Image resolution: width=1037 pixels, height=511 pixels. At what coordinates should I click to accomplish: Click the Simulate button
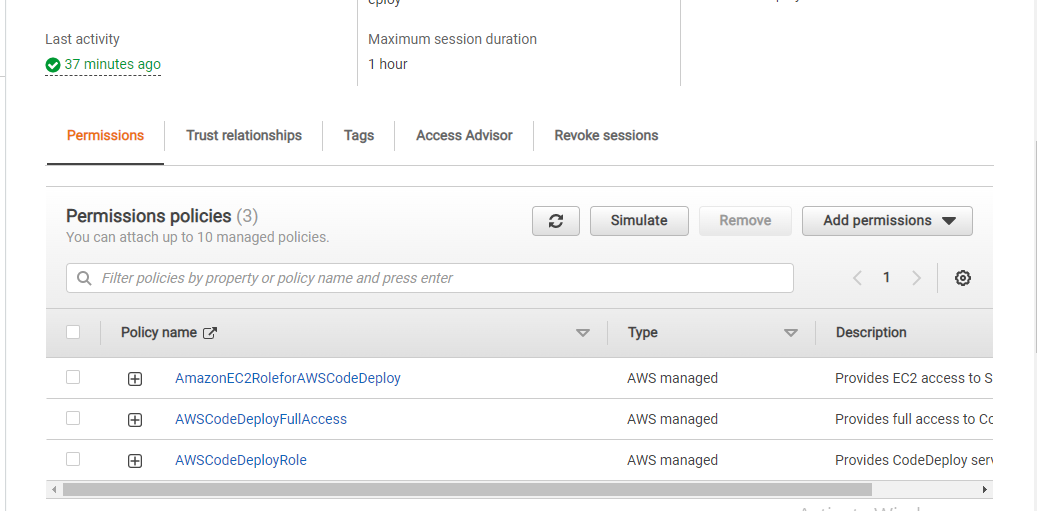point(639,221)
